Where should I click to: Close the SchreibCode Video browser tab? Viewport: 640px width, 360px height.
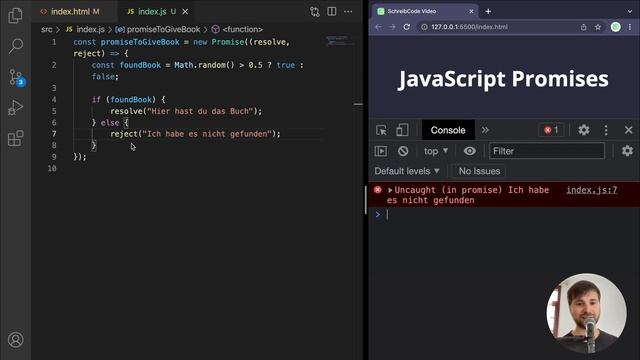471,11
